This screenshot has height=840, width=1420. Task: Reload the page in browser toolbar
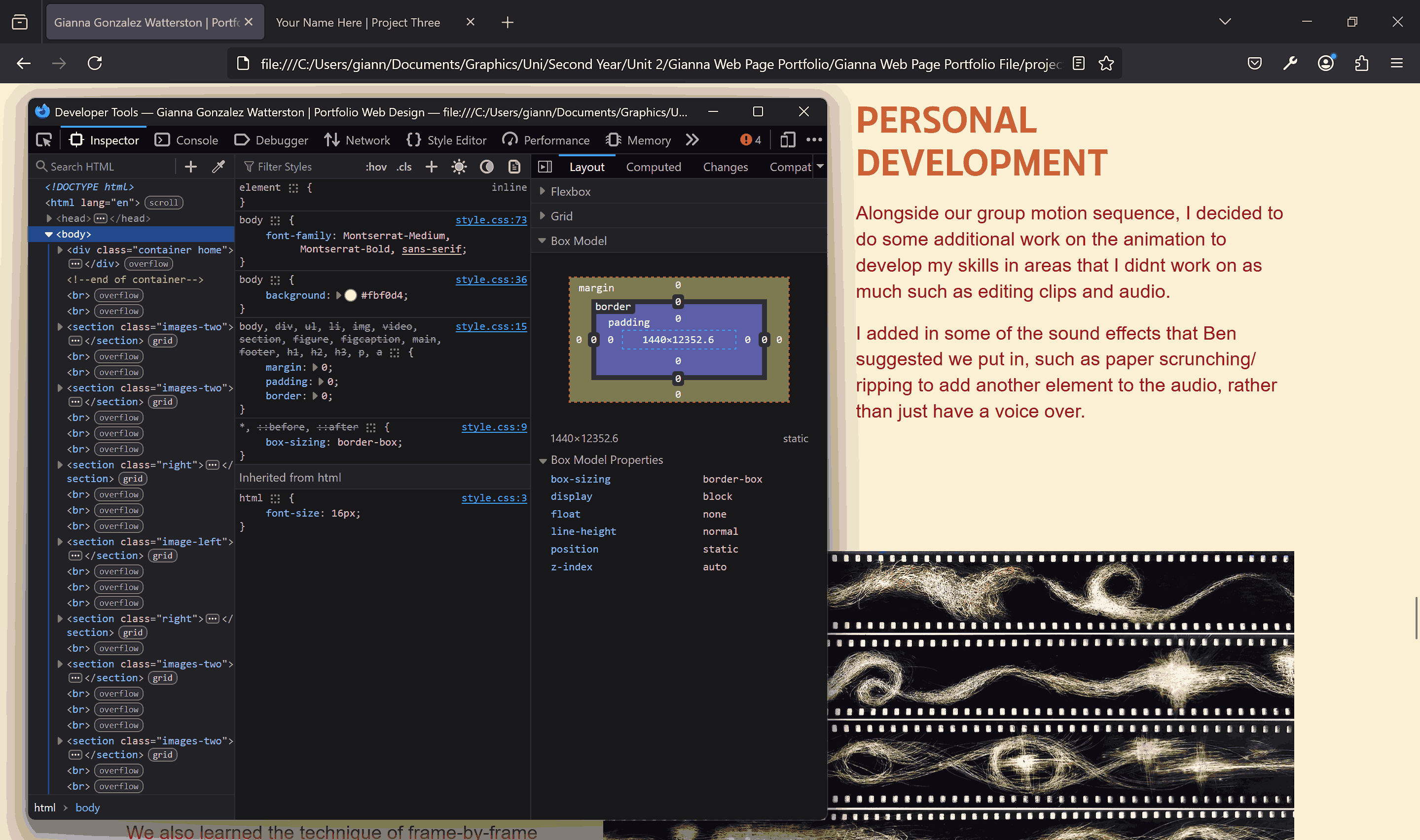pyautogui.click(x=95, y=63)
